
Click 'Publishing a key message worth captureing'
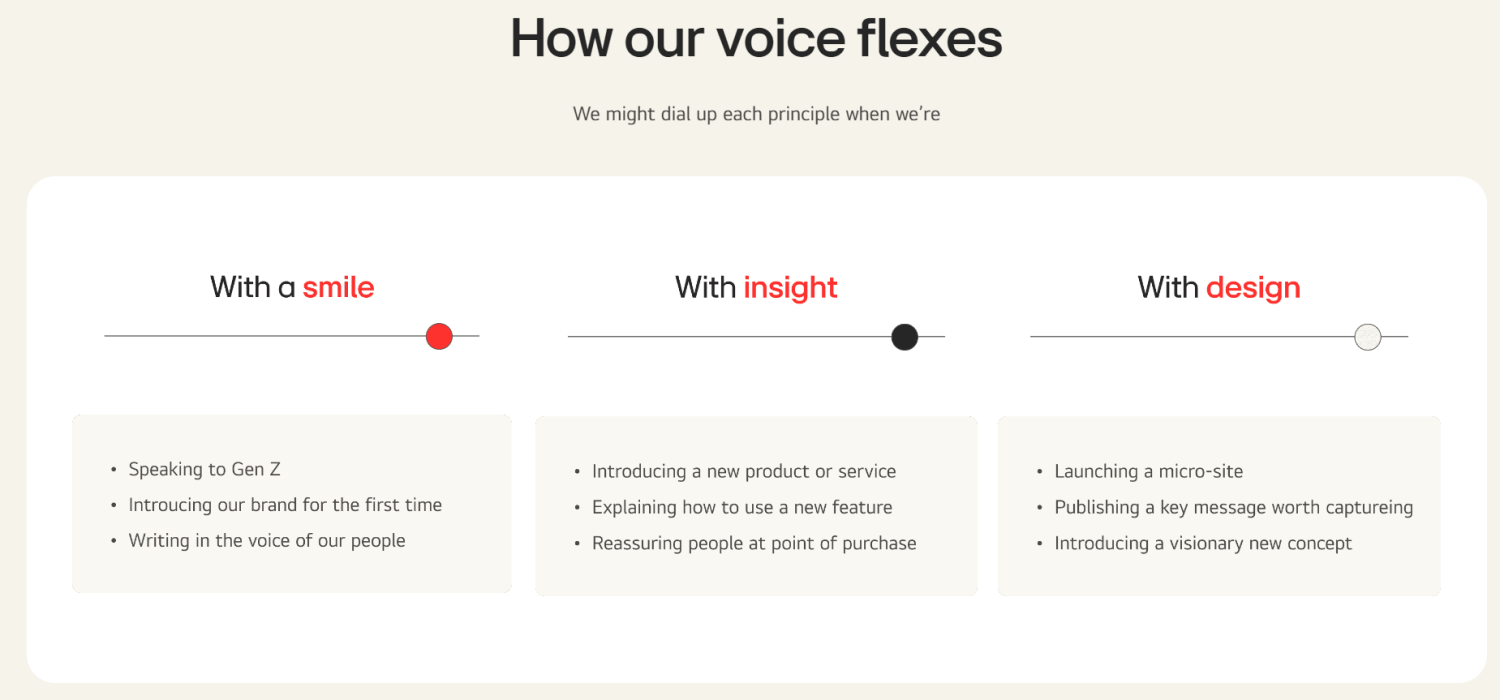pos(1234,507)
